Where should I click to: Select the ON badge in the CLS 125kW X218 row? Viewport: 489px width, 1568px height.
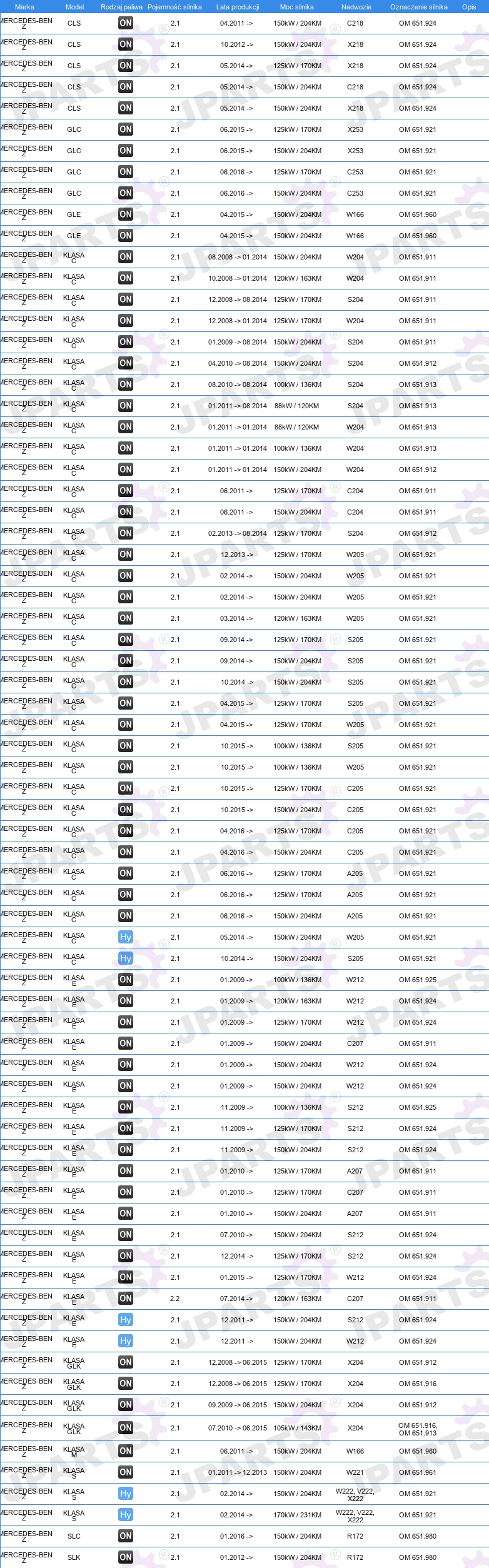[126, 66]
